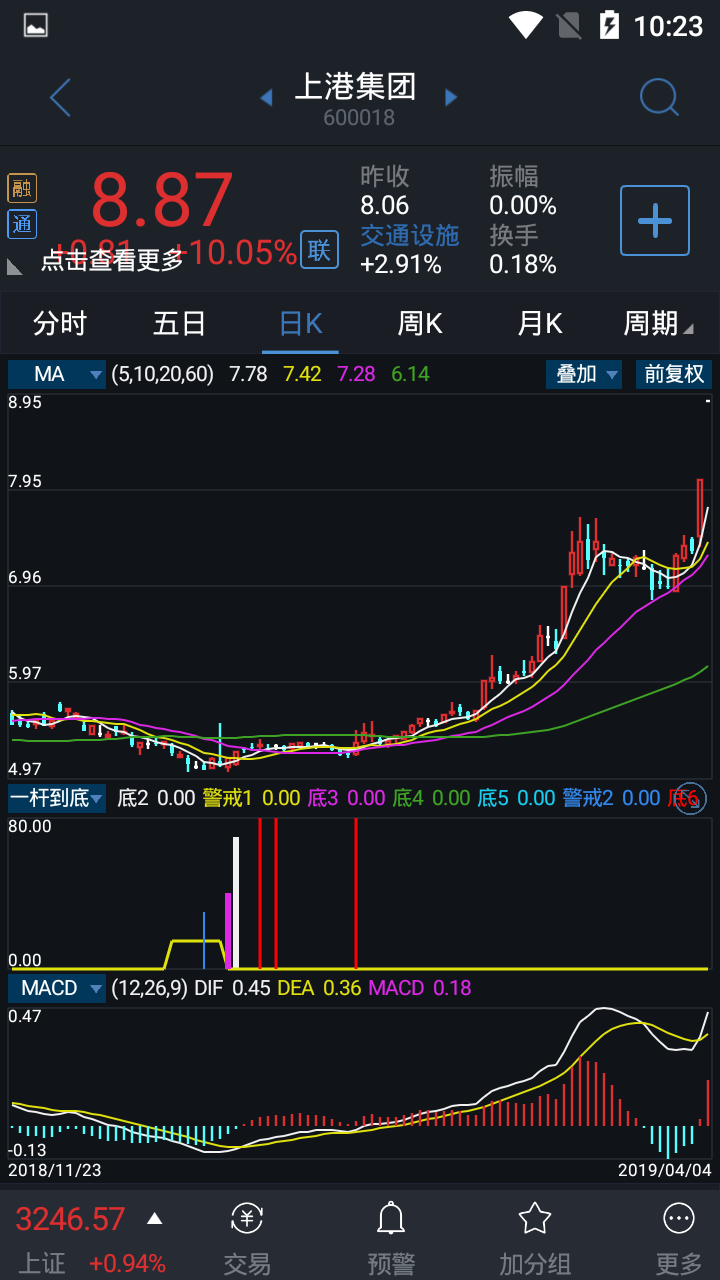Tap the DIF 0.45 readout
Viewport: 720px width, 1280px height.
232,988
